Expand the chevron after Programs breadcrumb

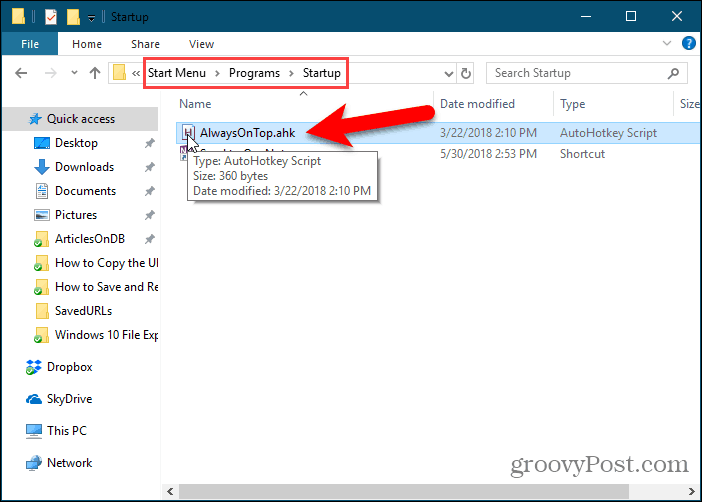coord(291,73)
